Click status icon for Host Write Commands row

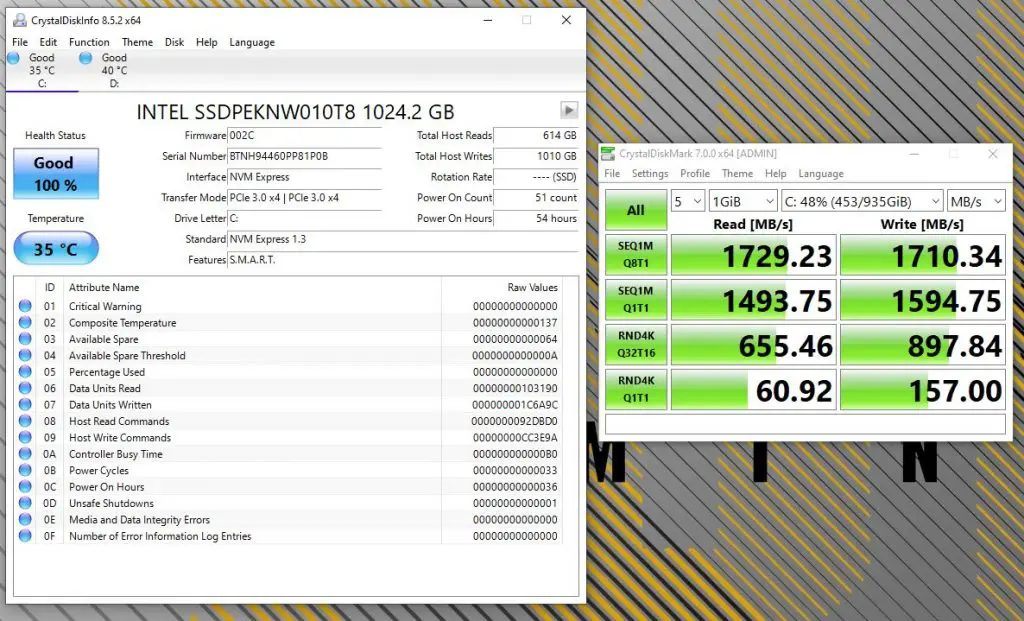point(25,437)
